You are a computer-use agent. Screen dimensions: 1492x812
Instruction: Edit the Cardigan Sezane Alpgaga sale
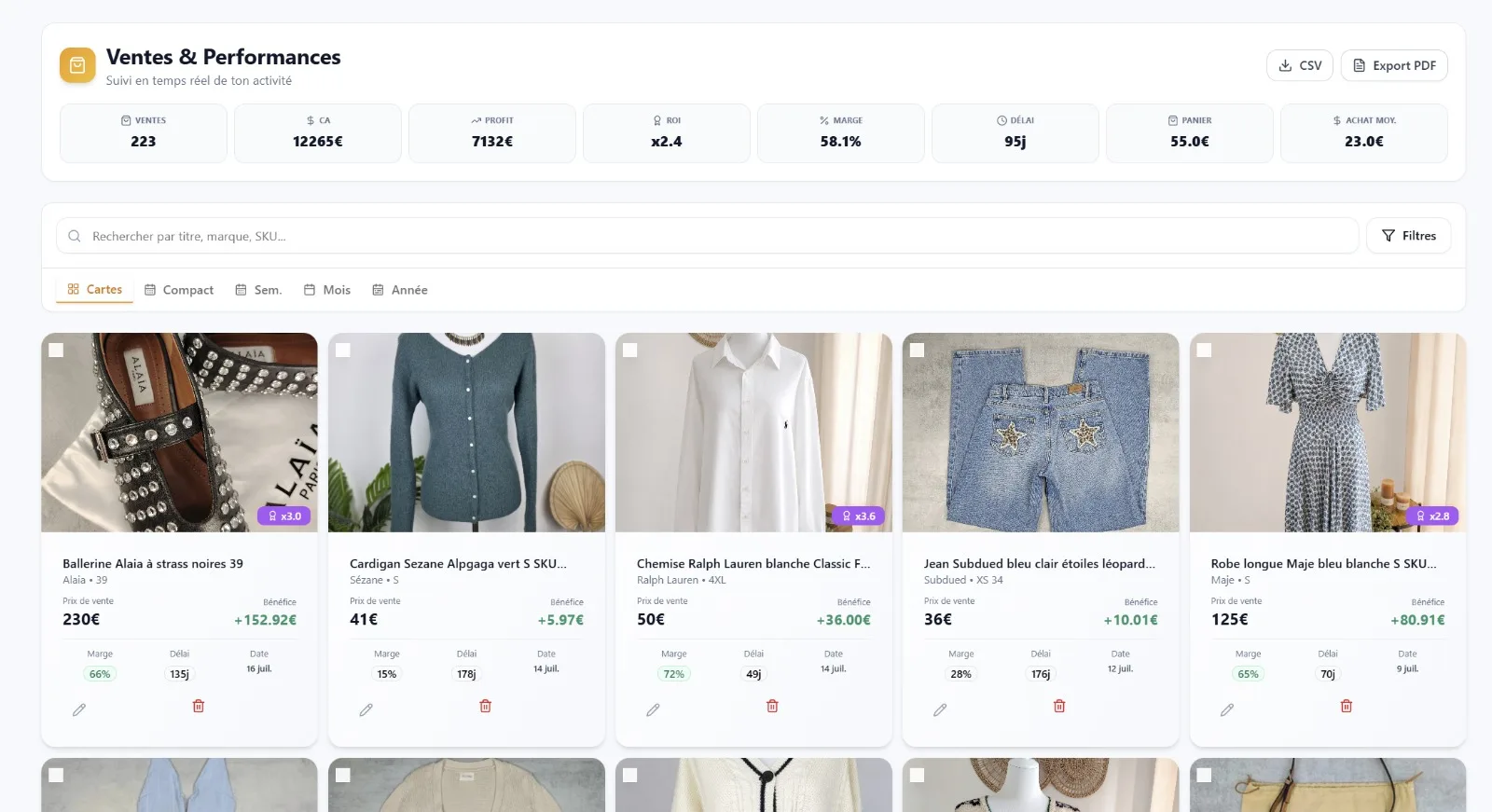366,709
